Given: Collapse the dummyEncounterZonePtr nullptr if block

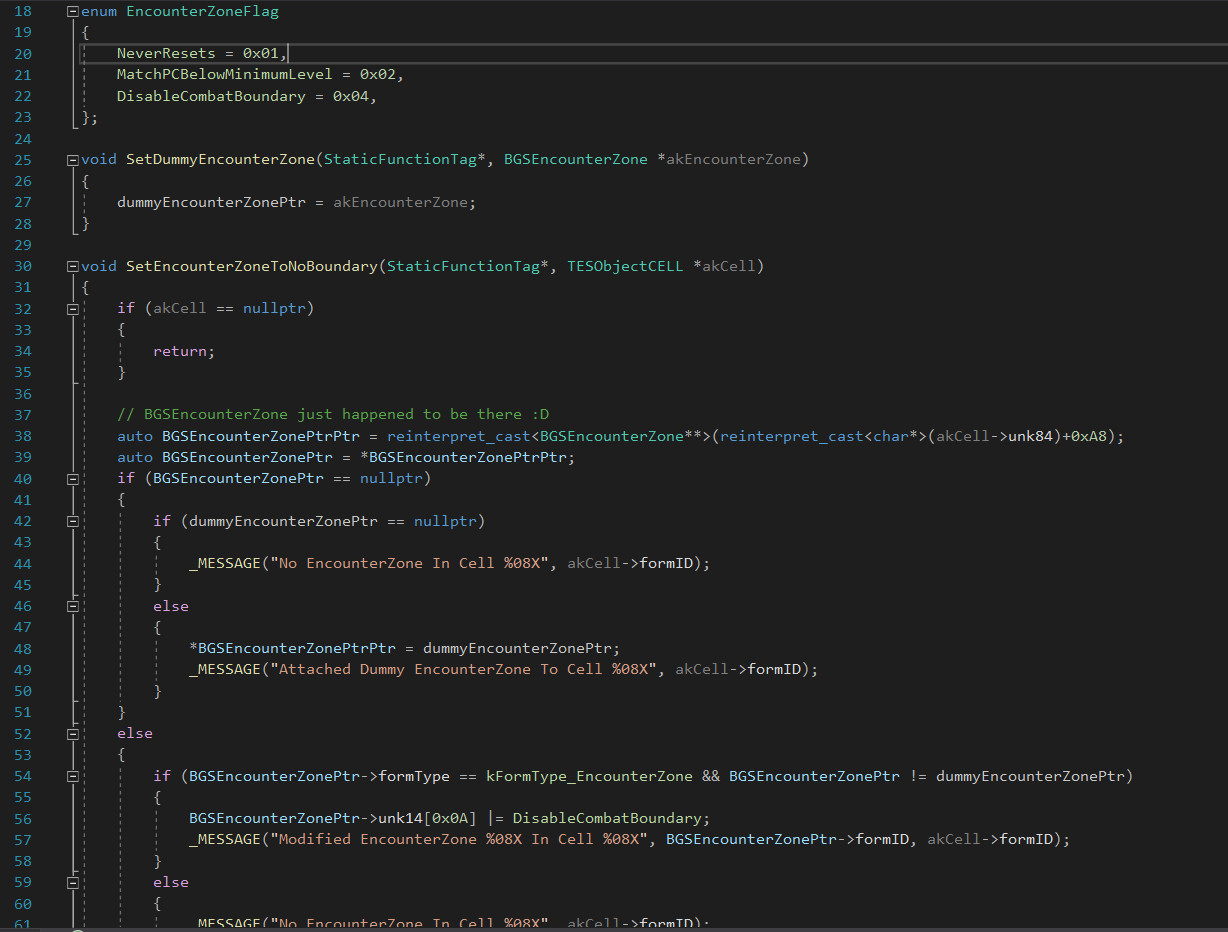Looking at the screenshot, I should coord(72,521).
